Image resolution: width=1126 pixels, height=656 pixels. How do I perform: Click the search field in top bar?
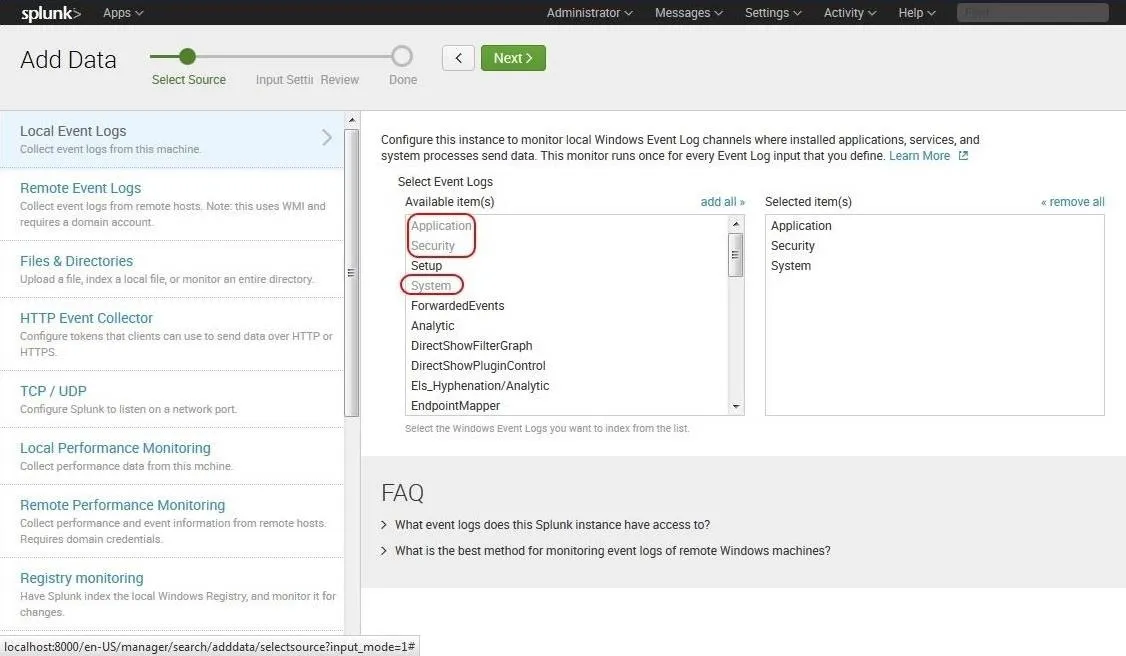pos(1033,13)
